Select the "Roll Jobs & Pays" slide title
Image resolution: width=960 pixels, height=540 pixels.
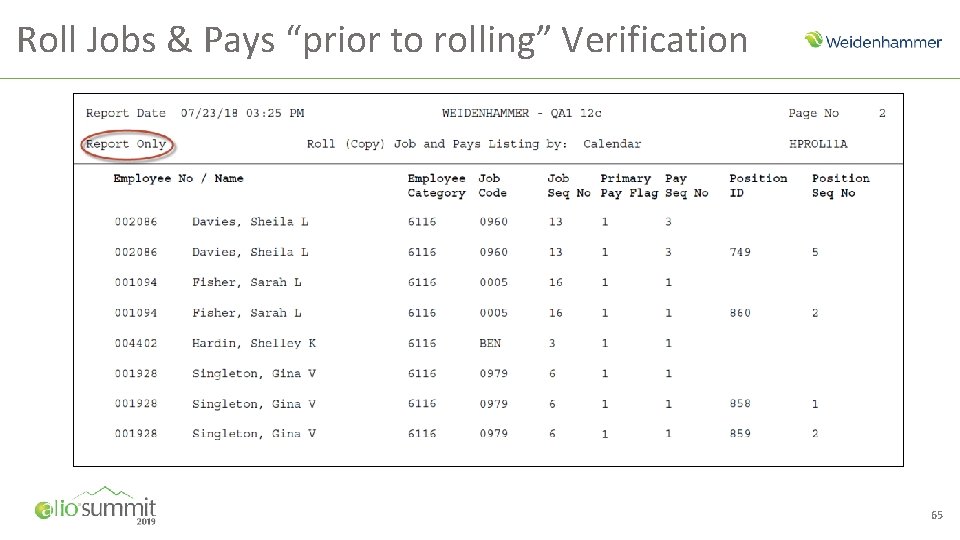point(383,40)
